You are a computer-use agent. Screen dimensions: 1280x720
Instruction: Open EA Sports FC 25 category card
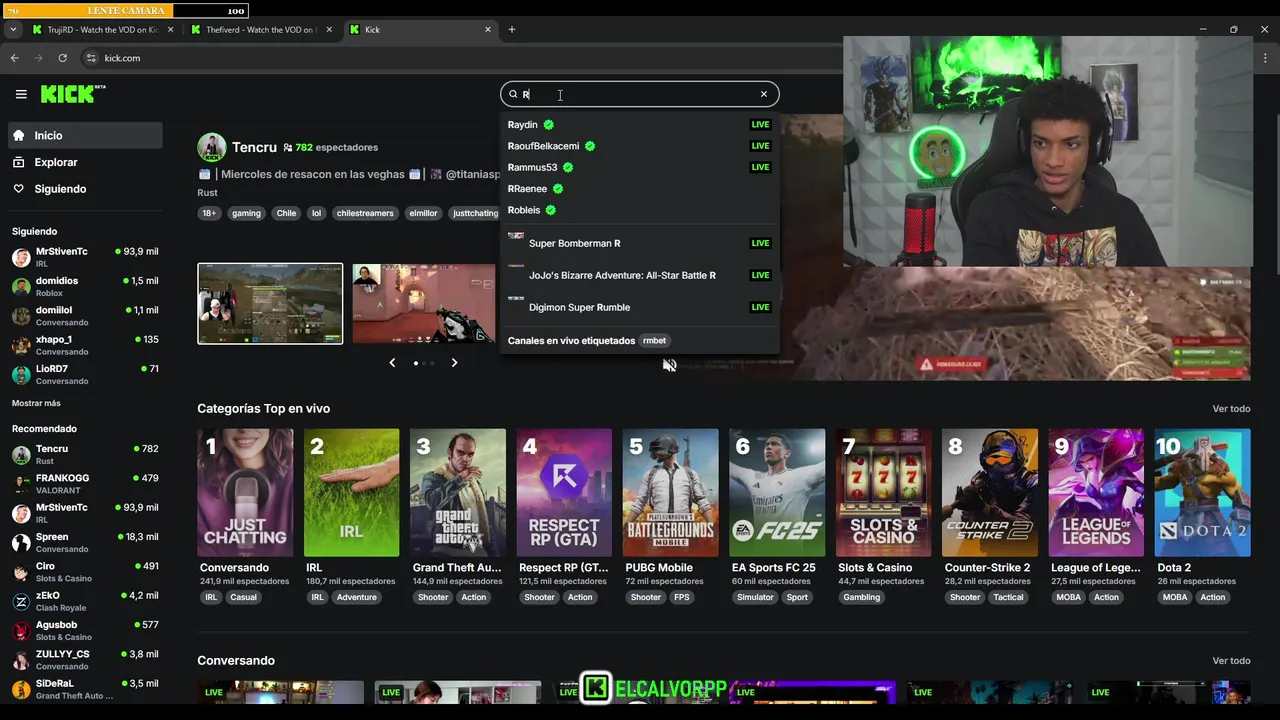pos(777,493)
